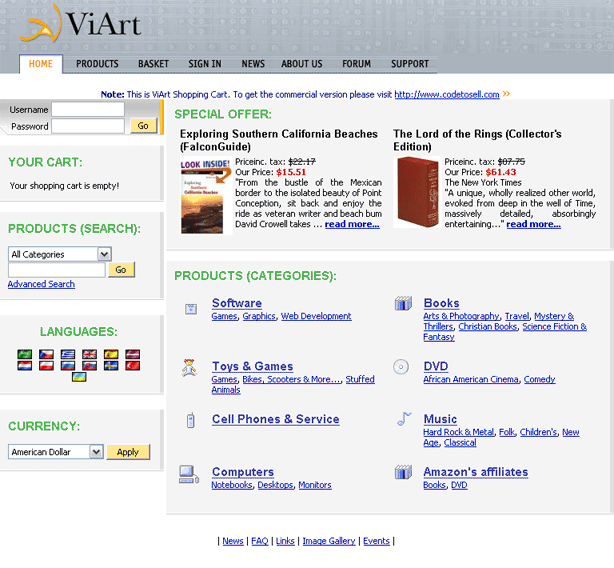Select the Slovak flag language

coord(89,366)
